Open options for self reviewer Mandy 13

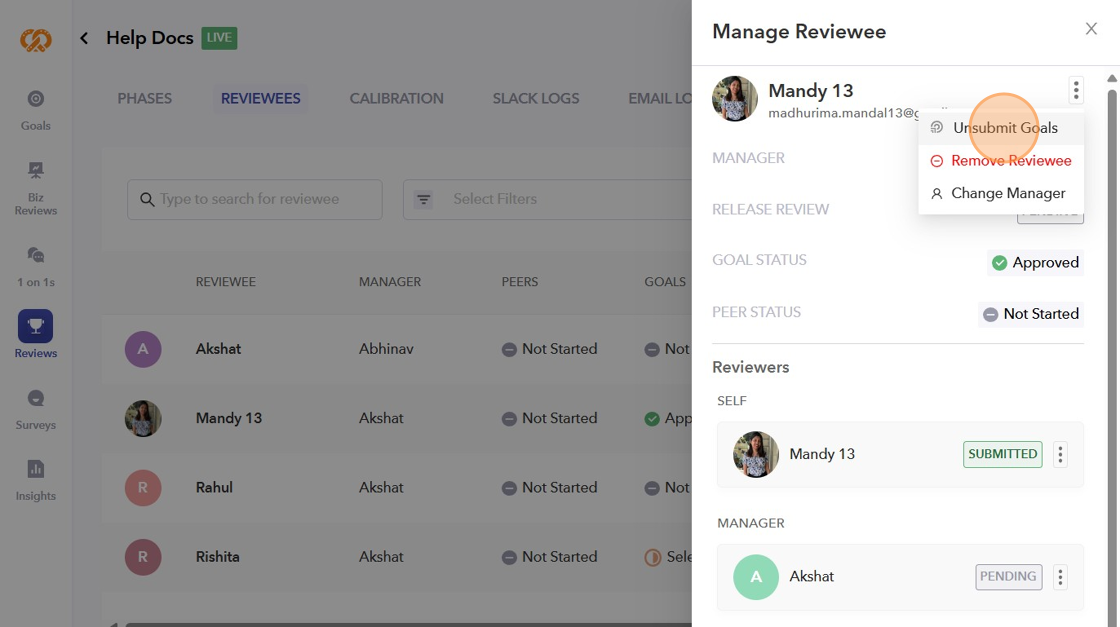point(1060,454)
